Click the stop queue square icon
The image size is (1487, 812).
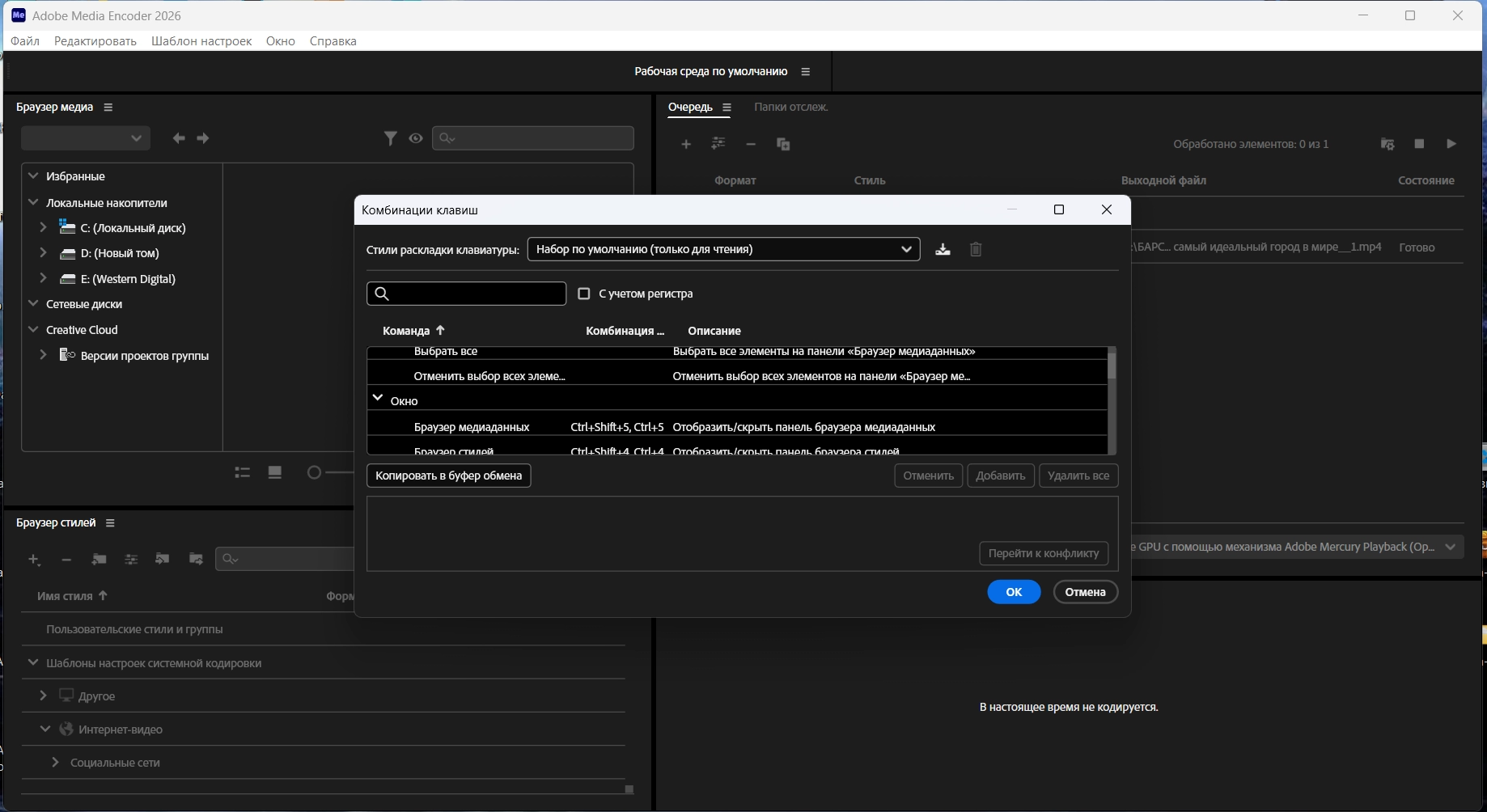(x=1419, y=144)
